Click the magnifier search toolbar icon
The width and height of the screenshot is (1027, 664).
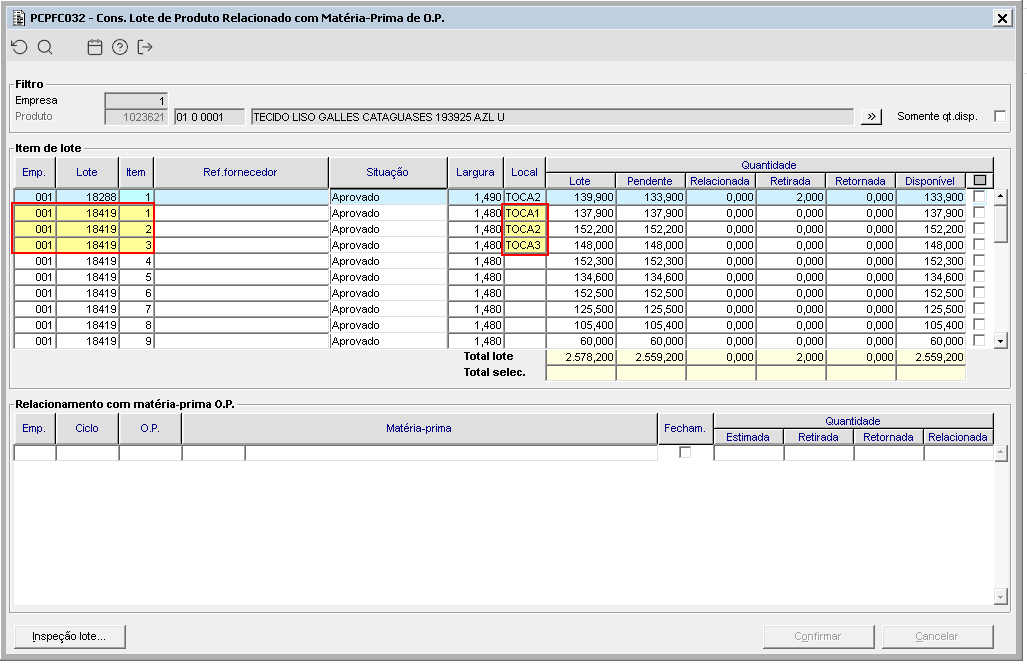[x=45, y=47]
